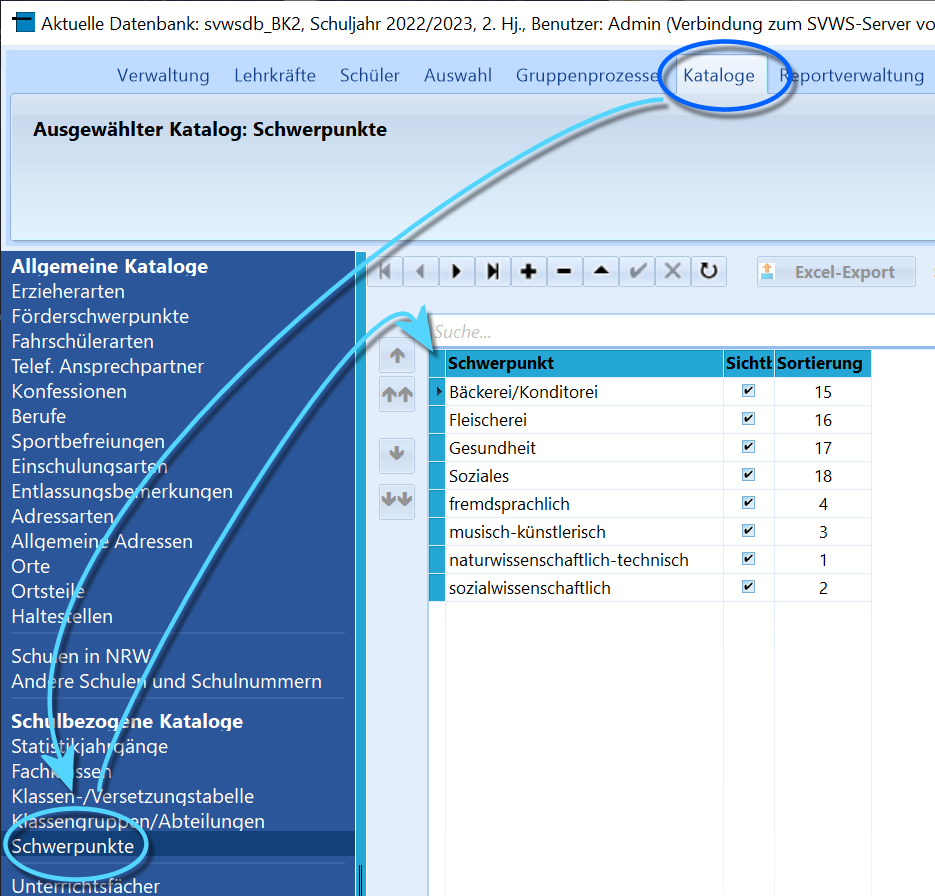Move entry to top double-up arrows

397,394
